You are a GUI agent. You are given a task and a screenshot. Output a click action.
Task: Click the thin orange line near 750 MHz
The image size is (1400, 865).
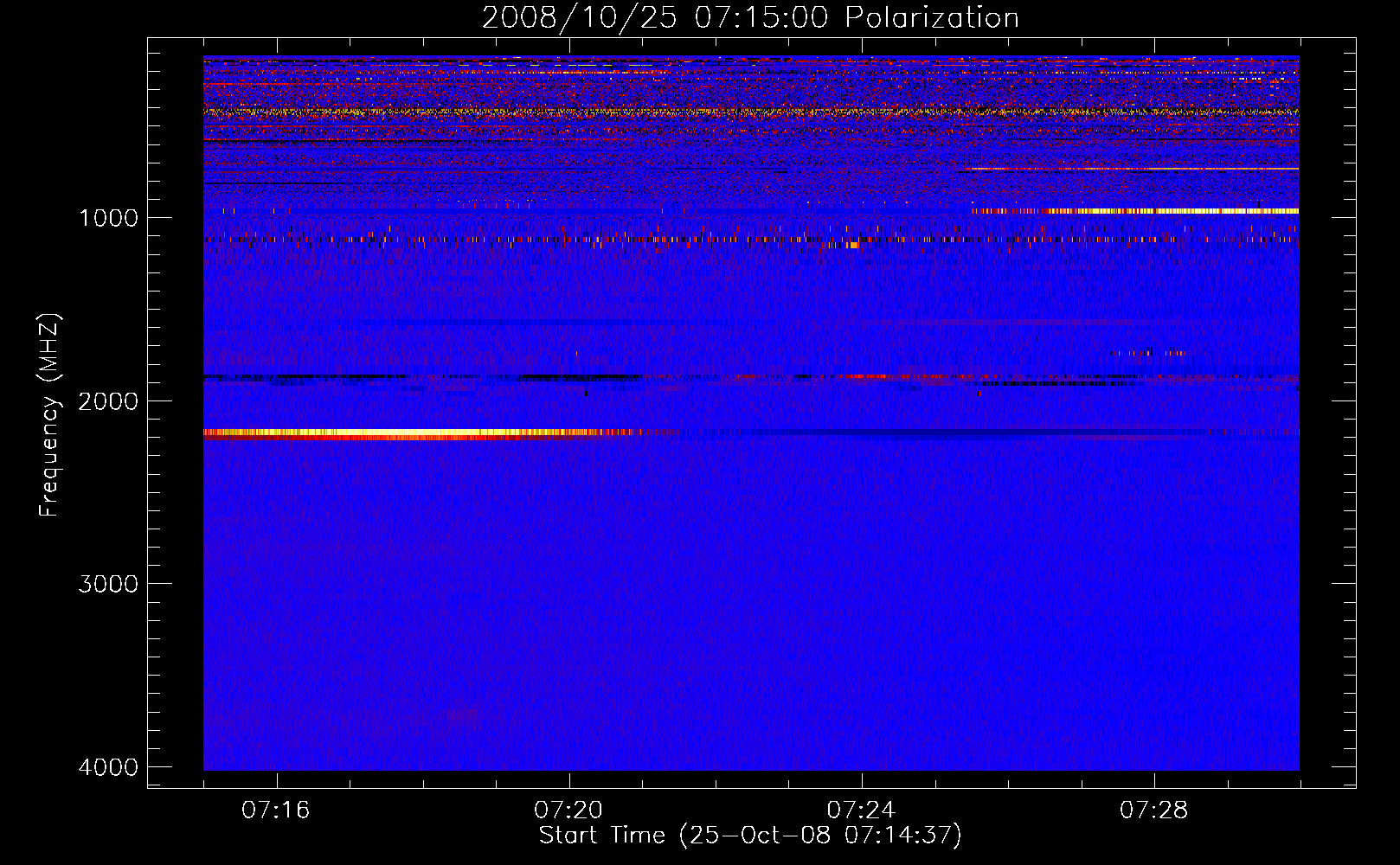[1132, 169]
